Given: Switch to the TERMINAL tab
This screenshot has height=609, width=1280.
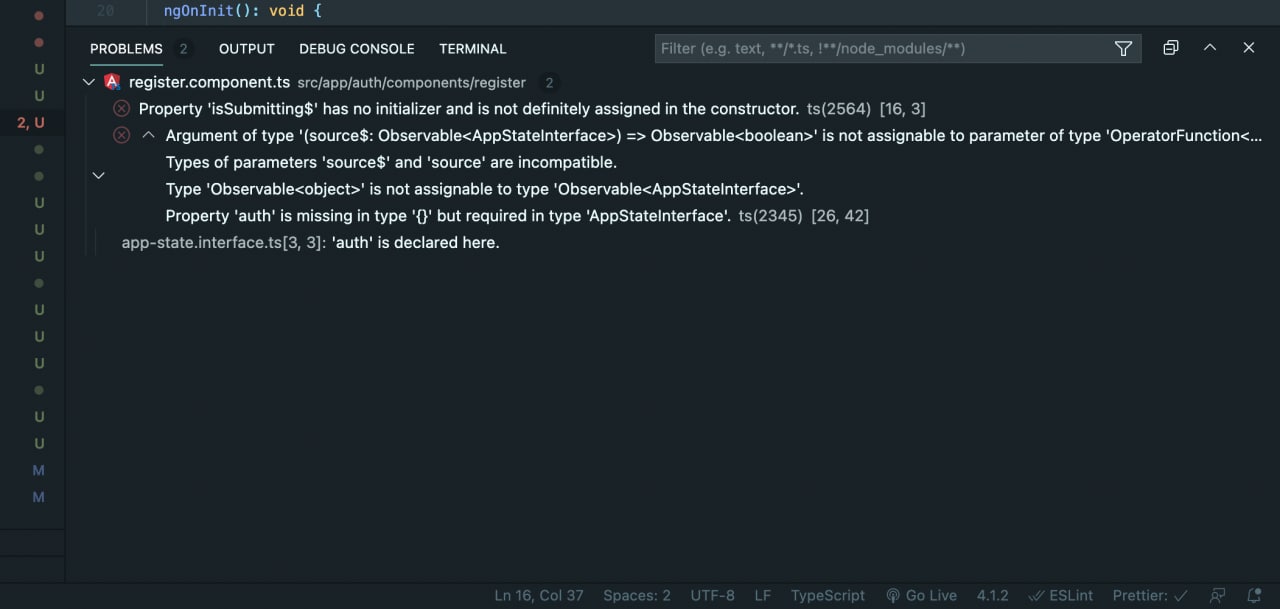Looking at the screenshot, I should pos(472,48).
